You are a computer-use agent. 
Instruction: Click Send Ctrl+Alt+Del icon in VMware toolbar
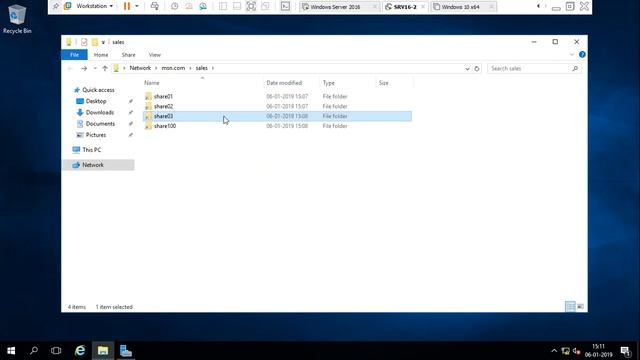155,6
